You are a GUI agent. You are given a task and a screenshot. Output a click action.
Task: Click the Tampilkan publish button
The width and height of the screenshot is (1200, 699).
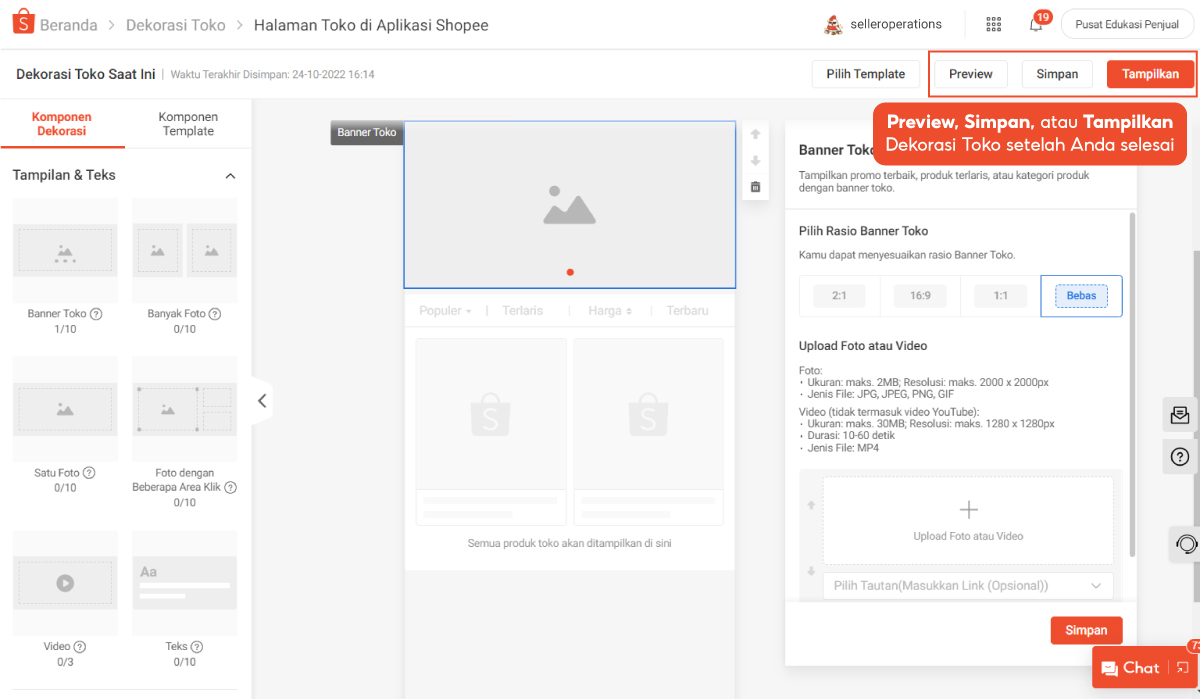point(1150,74)
